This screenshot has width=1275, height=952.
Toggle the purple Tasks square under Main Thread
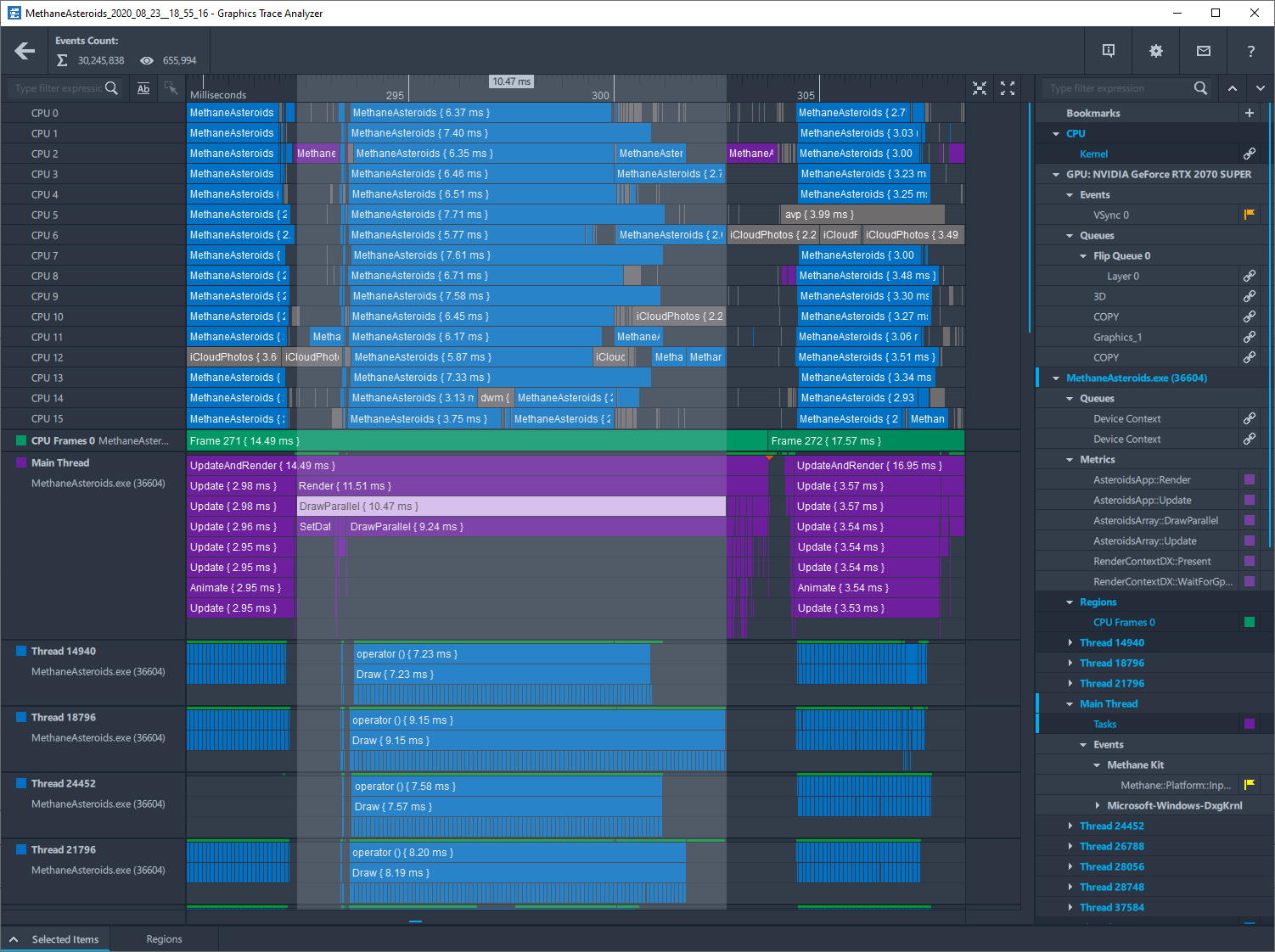coord(1250,724)
